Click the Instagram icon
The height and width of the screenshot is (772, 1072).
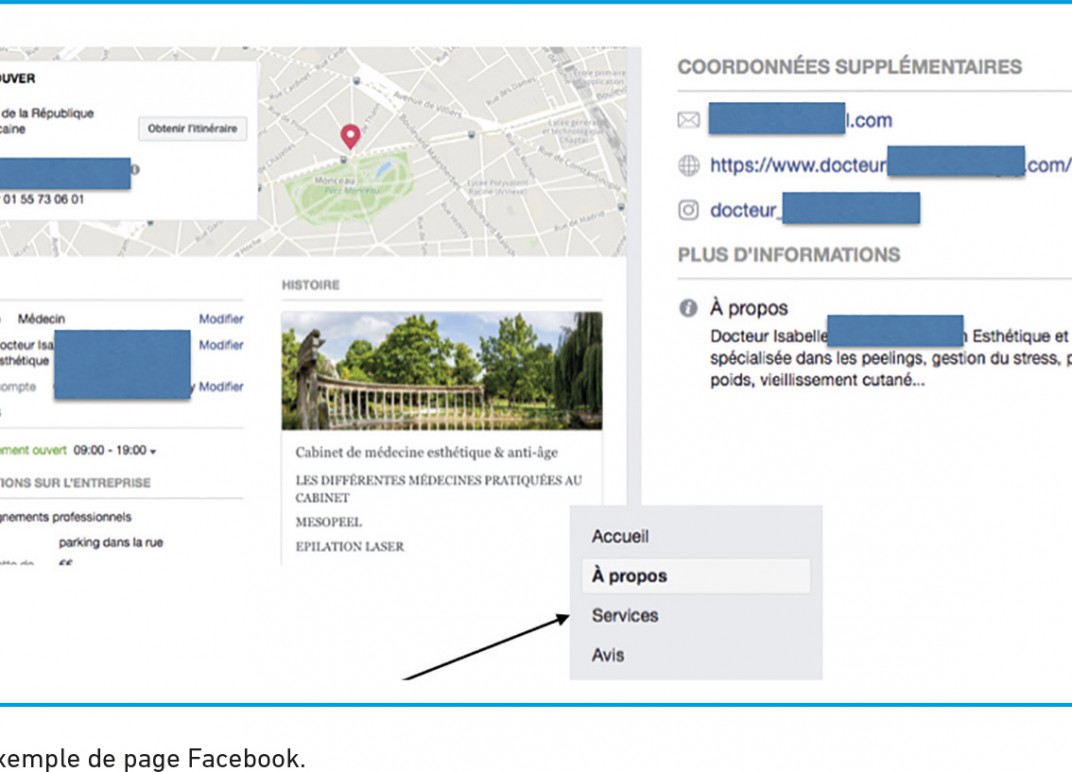(x=688, y=210)
